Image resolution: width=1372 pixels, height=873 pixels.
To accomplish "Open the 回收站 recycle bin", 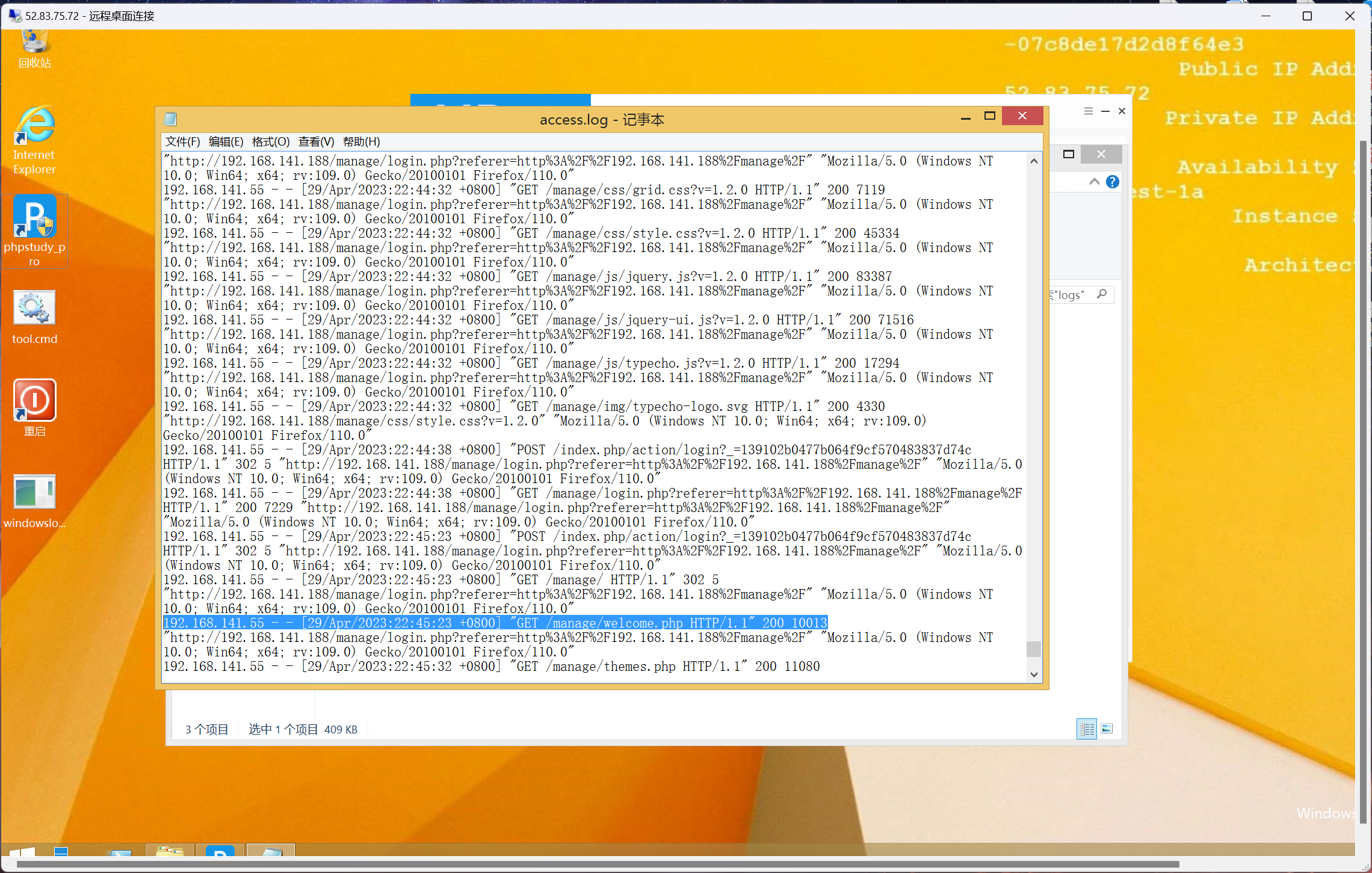I will point(35,48).
